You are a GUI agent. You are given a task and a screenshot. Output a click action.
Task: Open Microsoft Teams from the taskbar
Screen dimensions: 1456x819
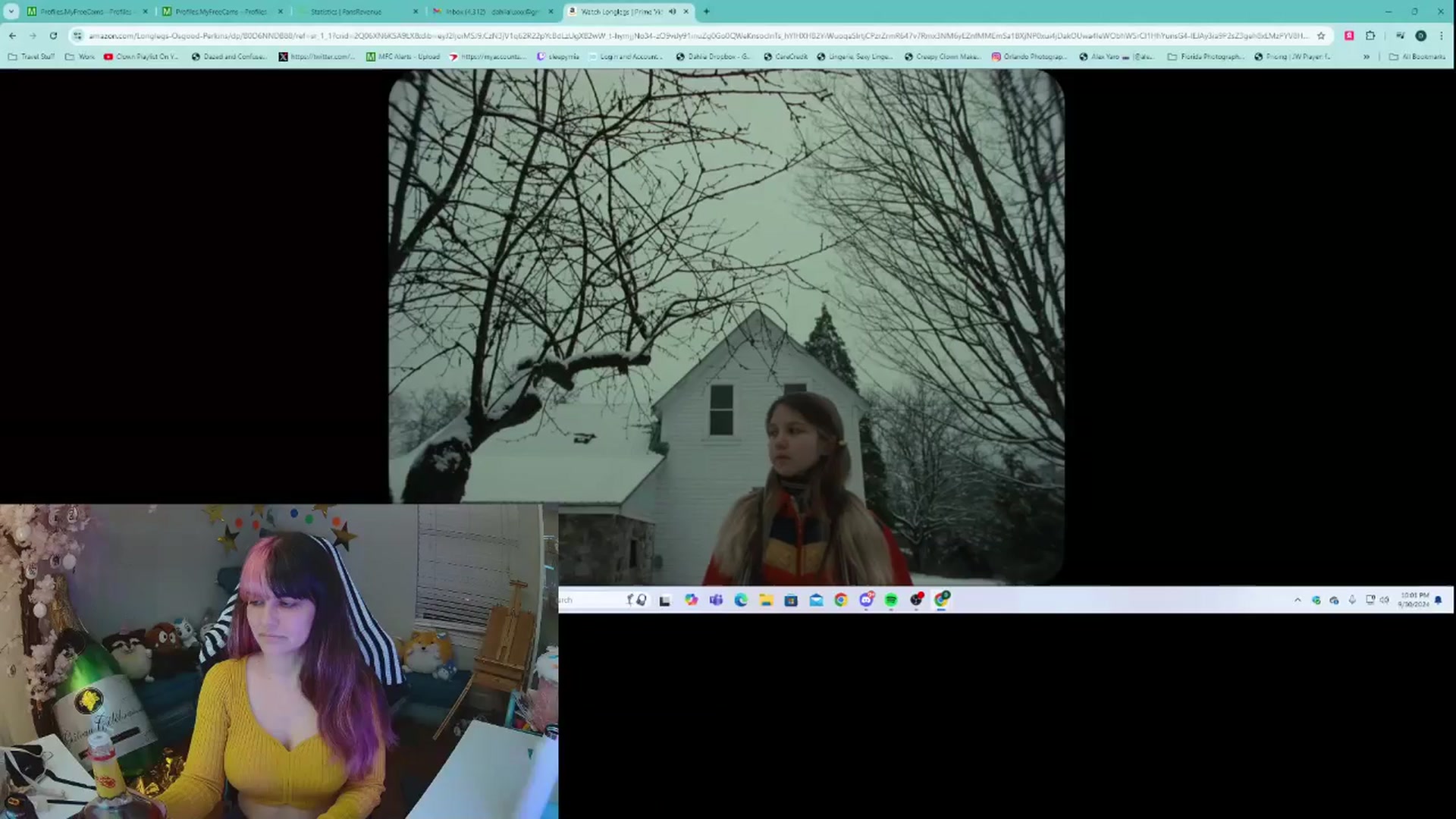[x=716, y=600]
